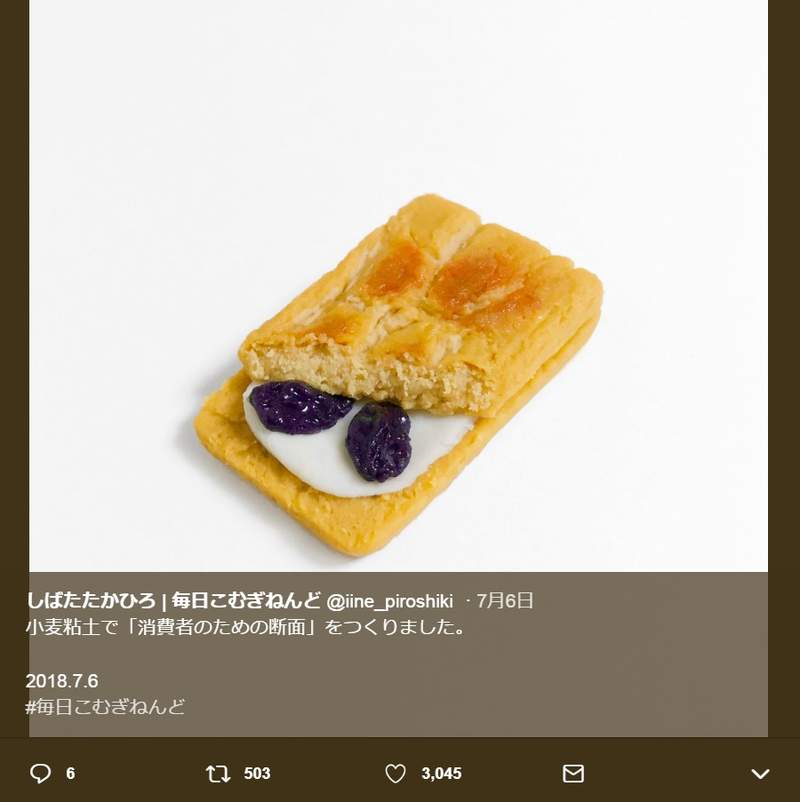This screenshot has height=802, width=800.
Task: Open the hashtag #毎日こむぎねんど
Action: click(105, 706)
